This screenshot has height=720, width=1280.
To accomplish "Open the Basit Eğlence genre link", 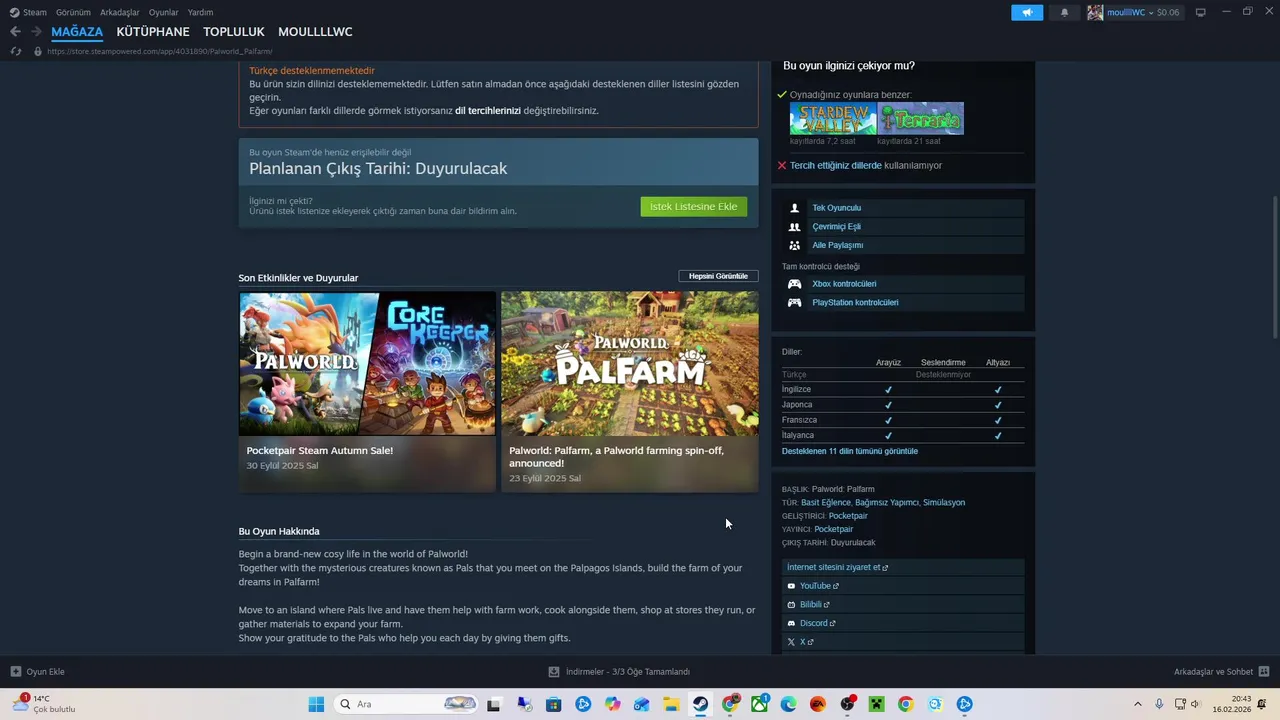I will pos(826,503).
